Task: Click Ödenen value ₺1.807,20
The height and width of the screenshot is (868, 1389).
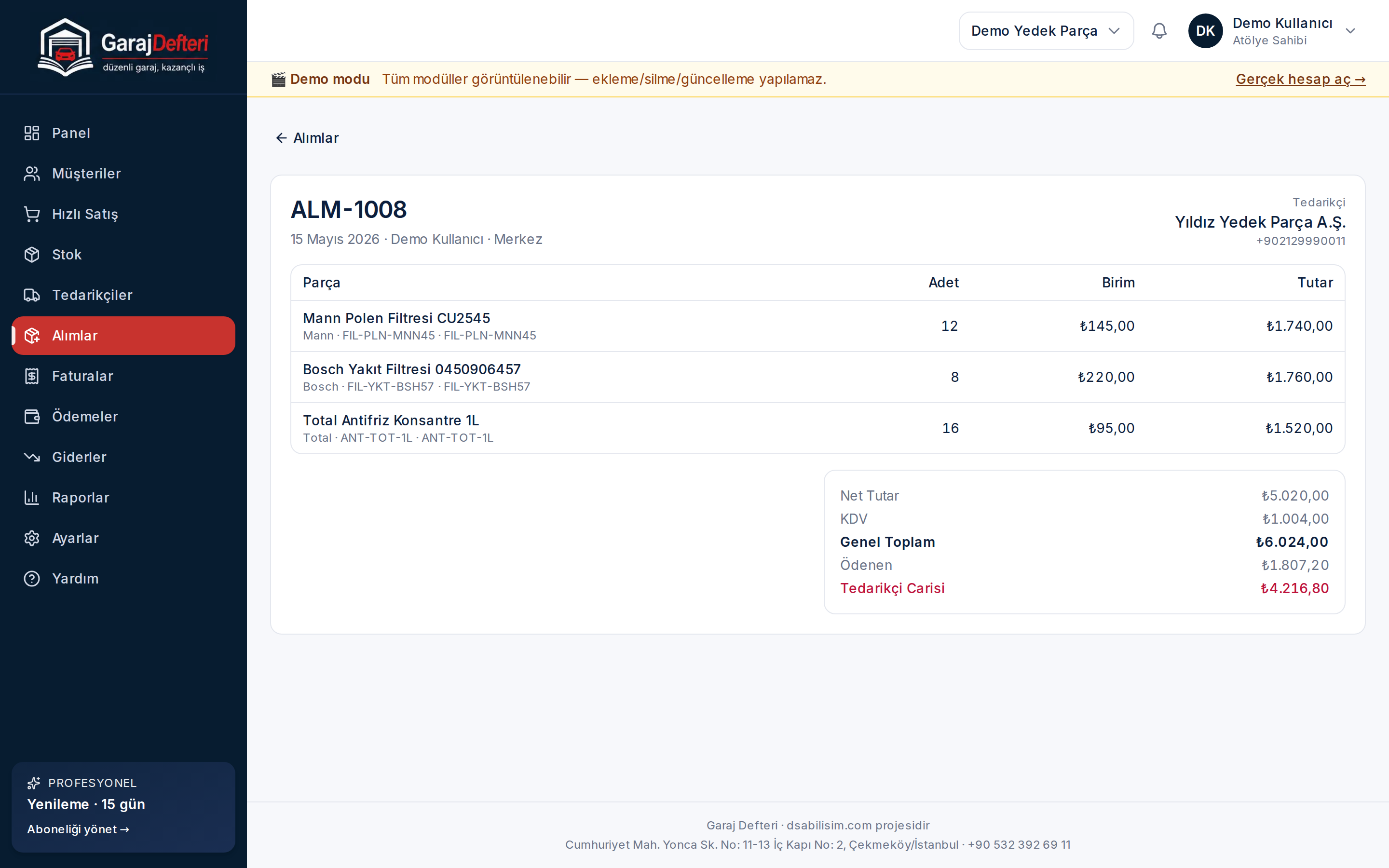Action: click(1295, 566)
